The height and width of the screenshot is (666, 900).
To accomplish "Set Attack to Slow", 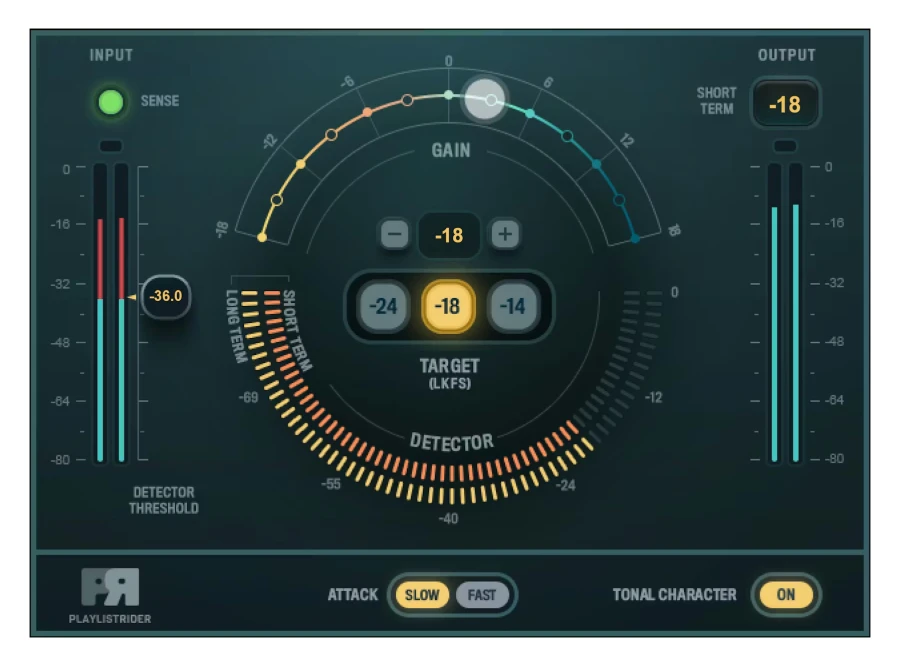I will click(422, 595).
